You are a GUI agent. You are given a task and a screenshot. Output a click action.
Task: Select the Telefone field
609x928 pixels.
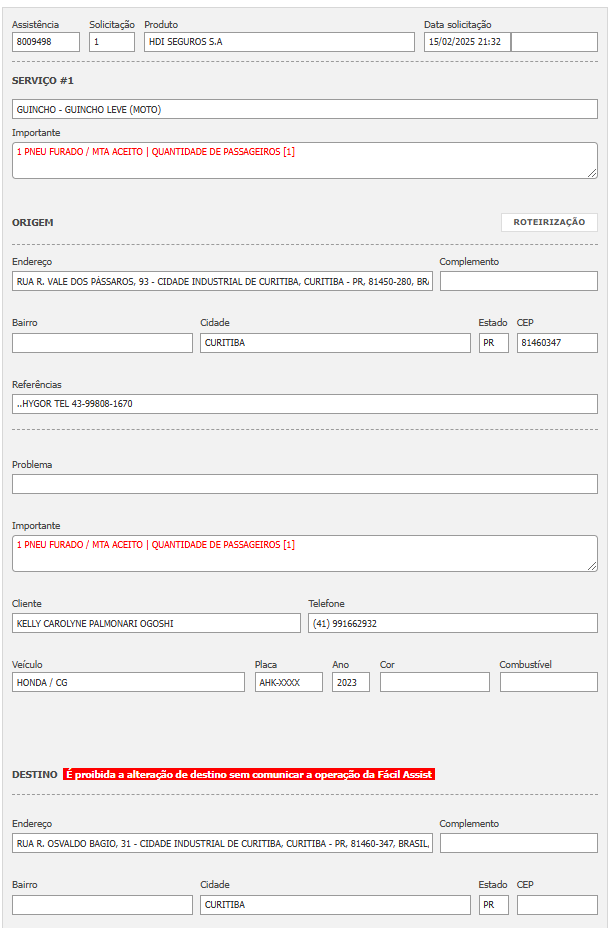pos(452,623)
